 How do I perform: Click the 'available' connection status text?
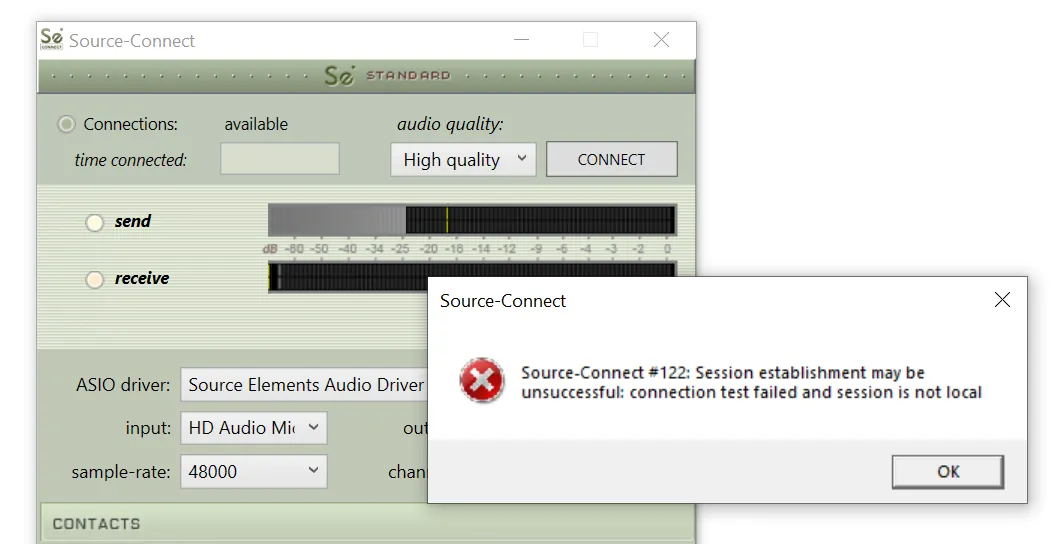256,124
